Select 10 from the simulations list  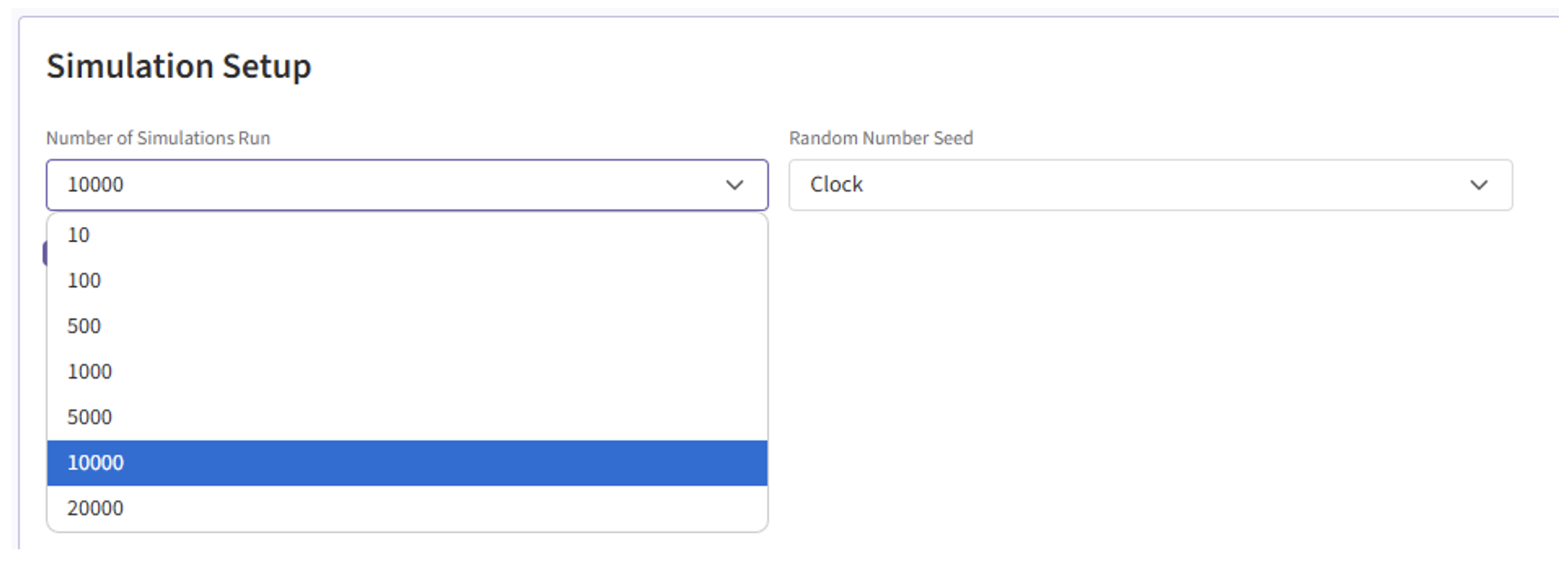(x=79, y=235)
